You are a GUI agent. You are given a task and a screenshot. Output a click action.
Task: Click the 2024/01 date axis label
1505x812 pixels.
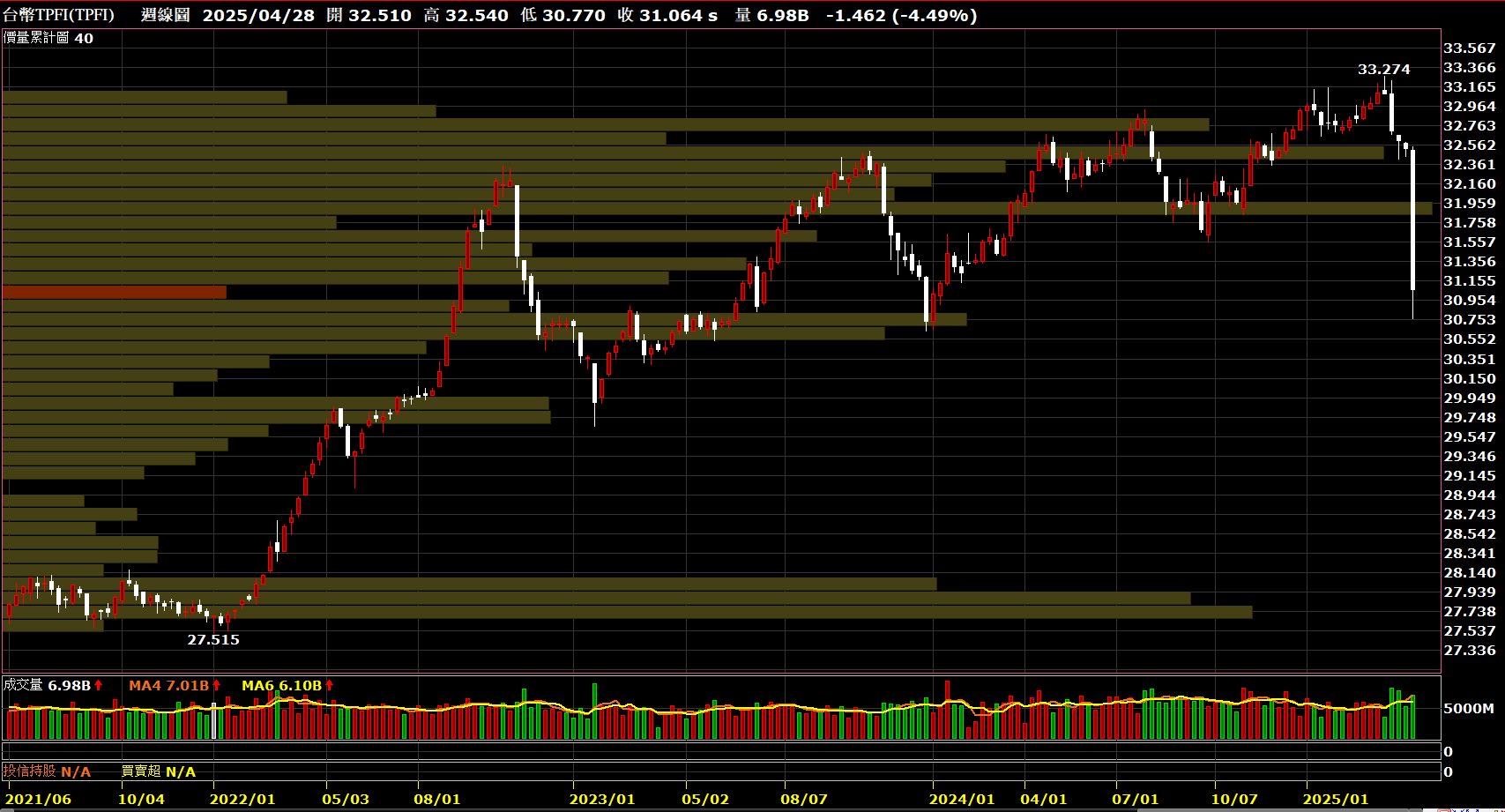pyautogui.click(x=962, y=799)
